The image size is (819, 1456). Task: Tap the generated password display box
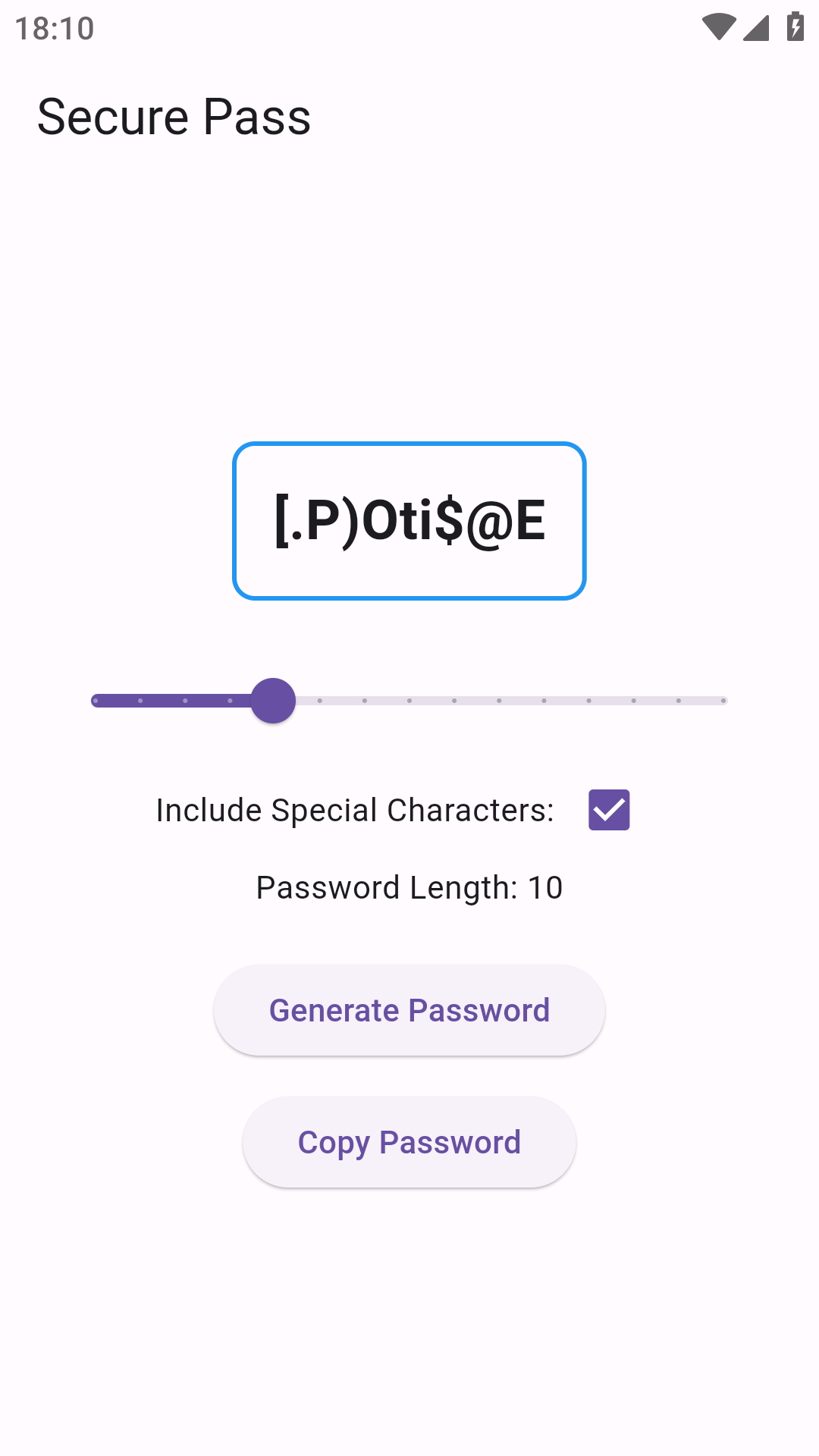(409, 521)
